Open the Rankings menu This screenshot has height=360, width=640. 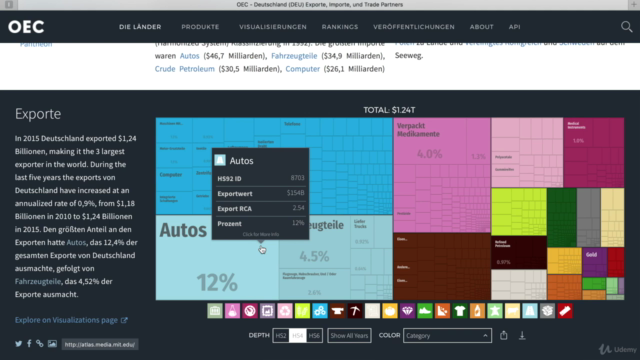[340, 27]
